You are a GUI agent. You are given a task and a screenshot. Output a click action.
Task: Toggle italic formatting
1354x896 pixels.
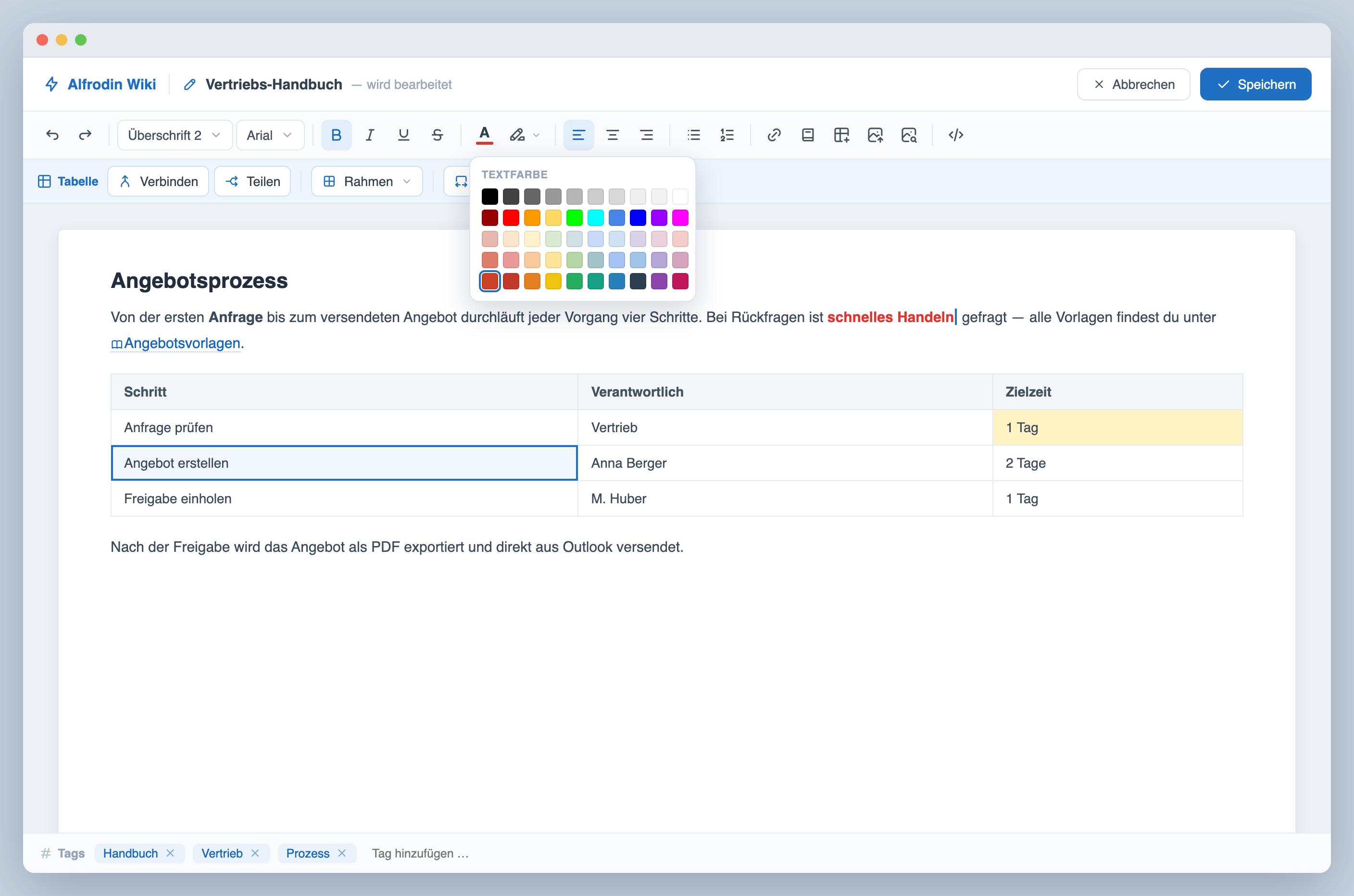[370, 135]
